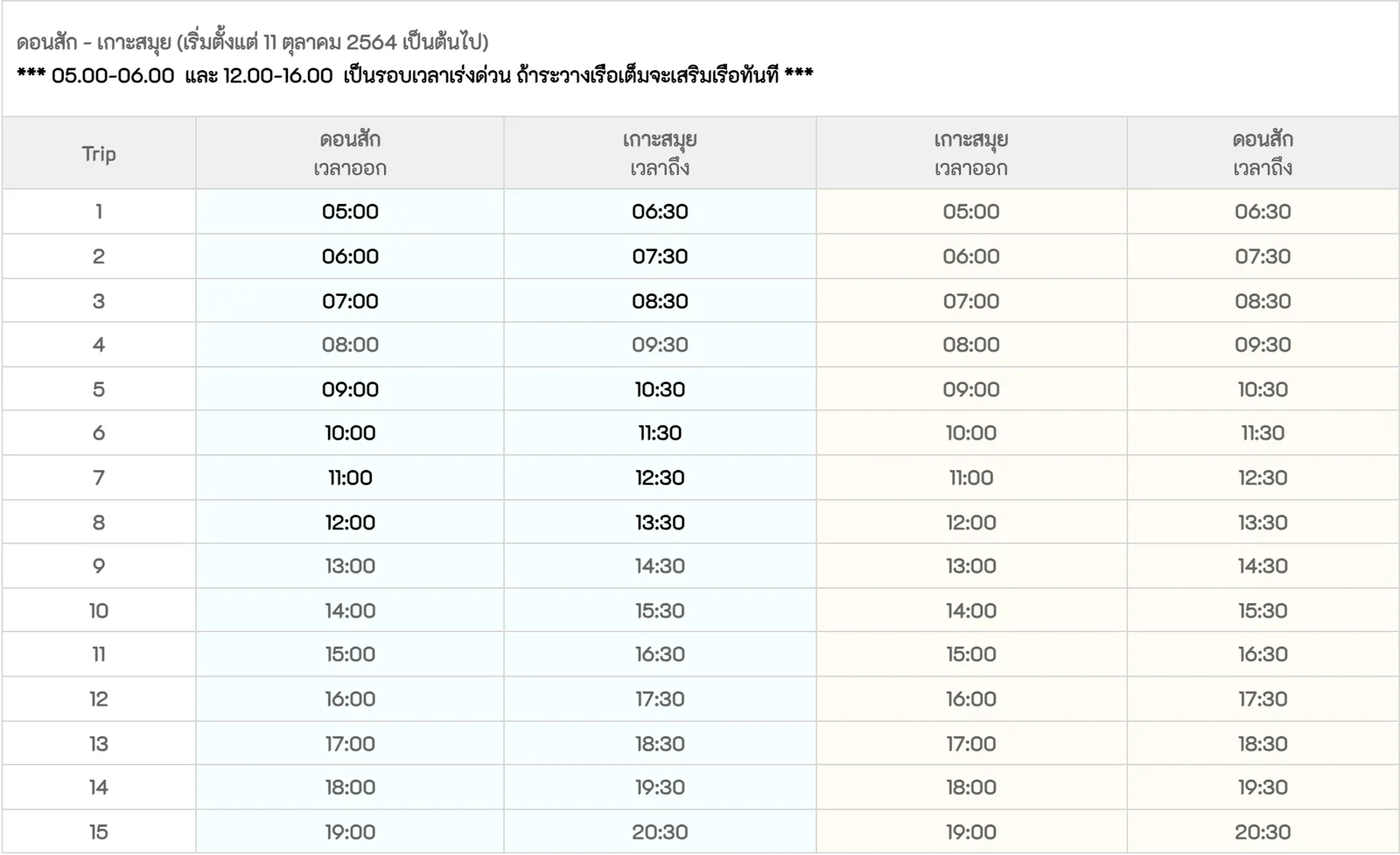This screenshot has height=855, width=1400.
Task: Click trip number 7 cell
Action: click(99, 478)
